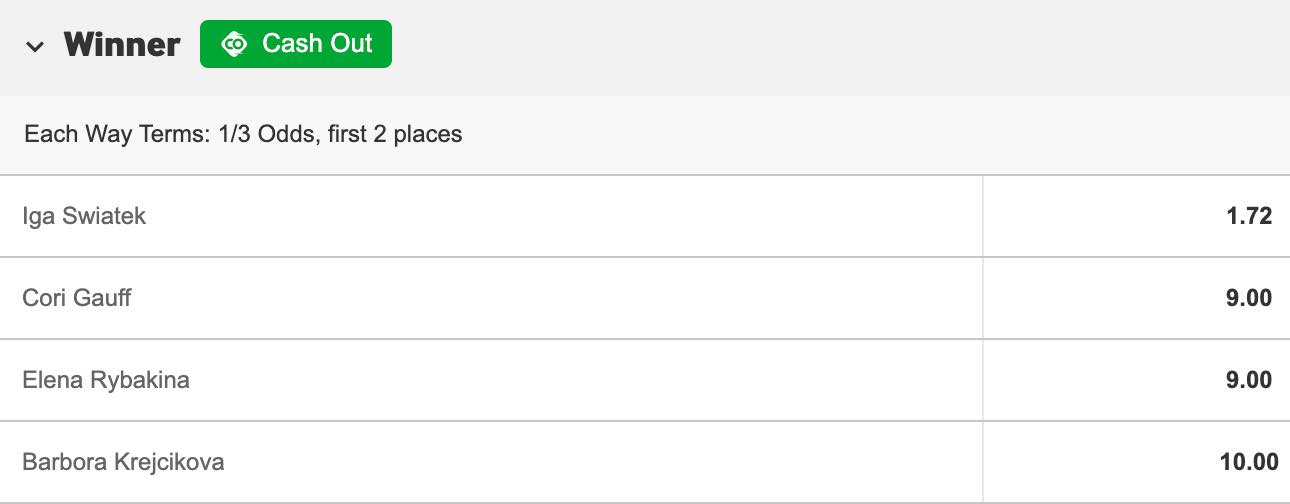Add the 1.72 odds to betslip

(1136, 216)
